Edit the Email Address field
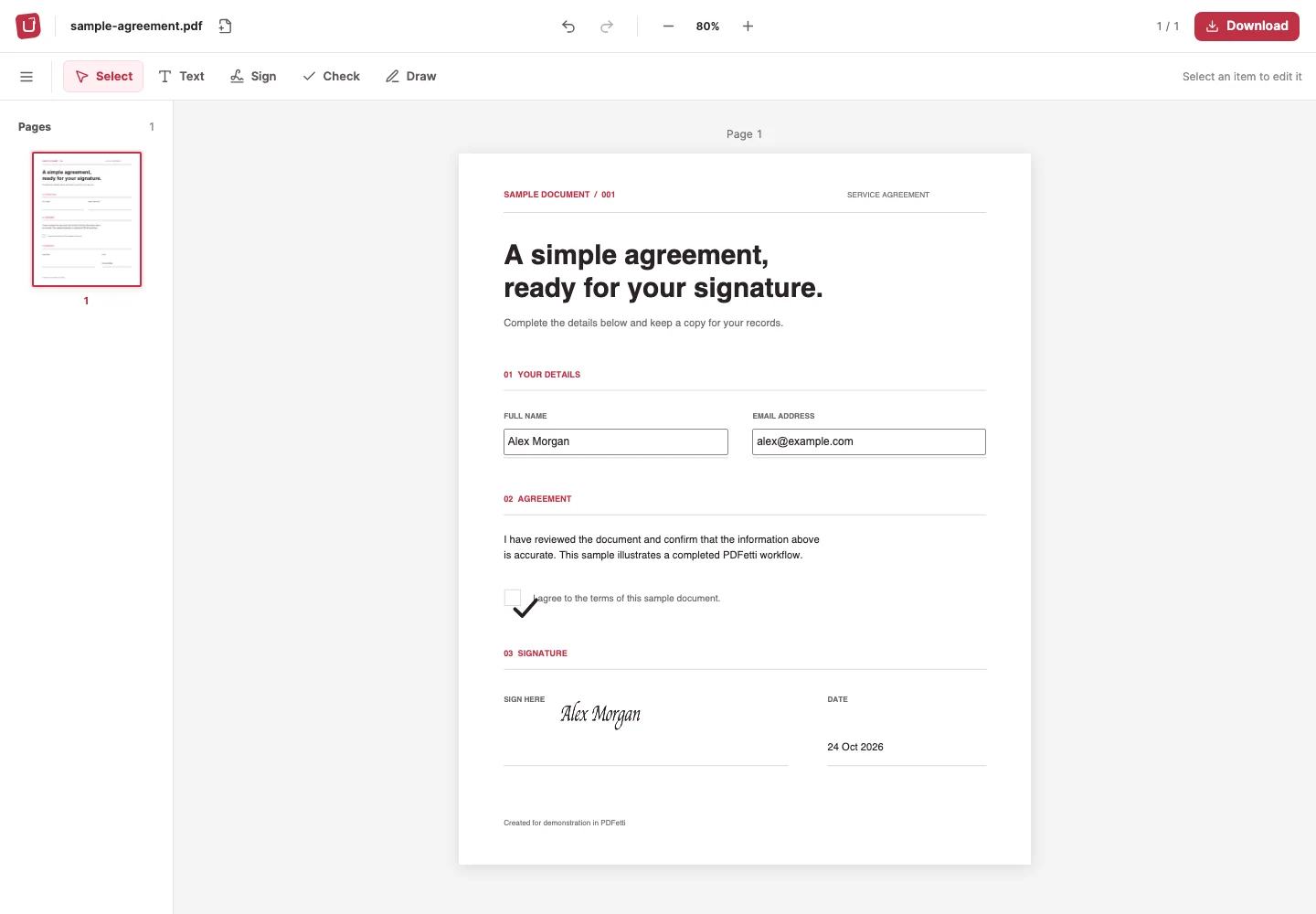Viewport: 1316px width, 914px height. pyautogui.click(x=869, y=441)
